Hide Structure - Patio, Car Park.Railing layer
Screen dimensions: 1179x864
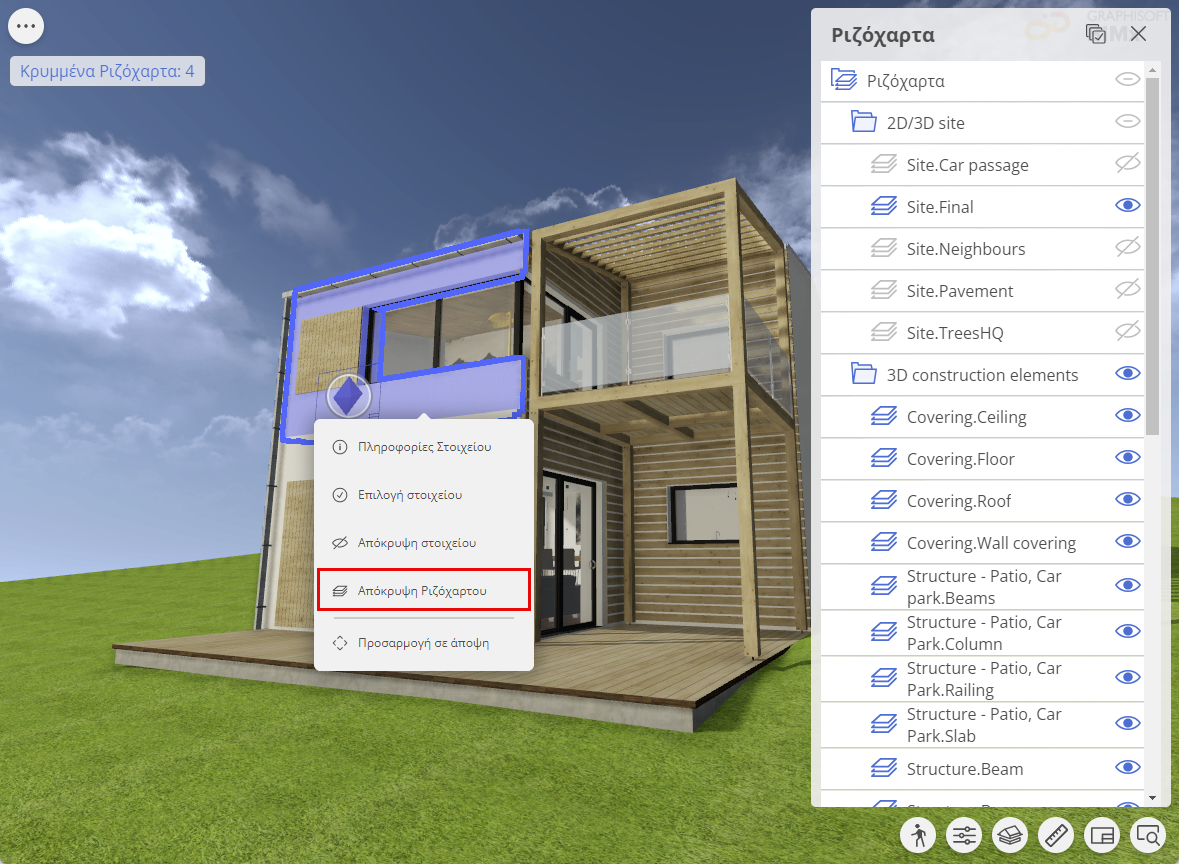tap(1128, 677)
